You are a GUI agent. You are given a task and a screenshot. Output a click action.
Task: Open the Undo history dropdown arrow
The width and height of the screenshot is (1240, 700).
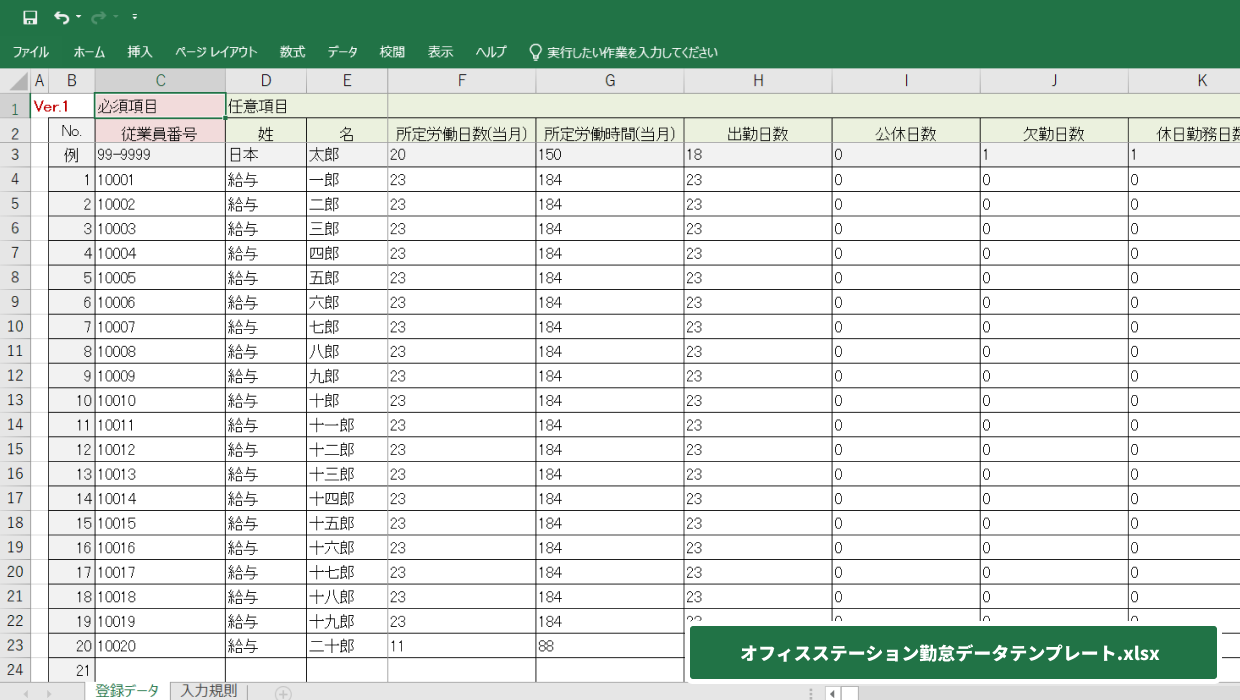(78, 17)
